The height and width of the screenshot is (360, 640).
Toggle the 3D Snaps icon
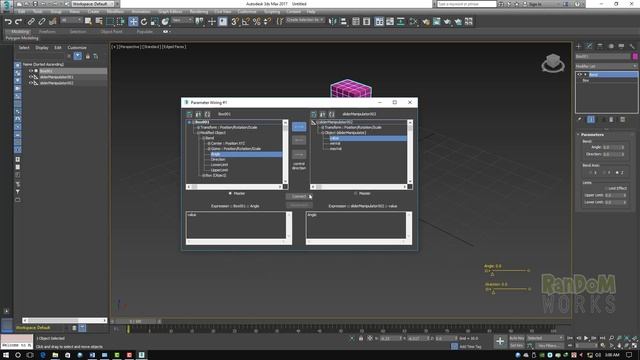pyautogui.click(x=235, y=21)
